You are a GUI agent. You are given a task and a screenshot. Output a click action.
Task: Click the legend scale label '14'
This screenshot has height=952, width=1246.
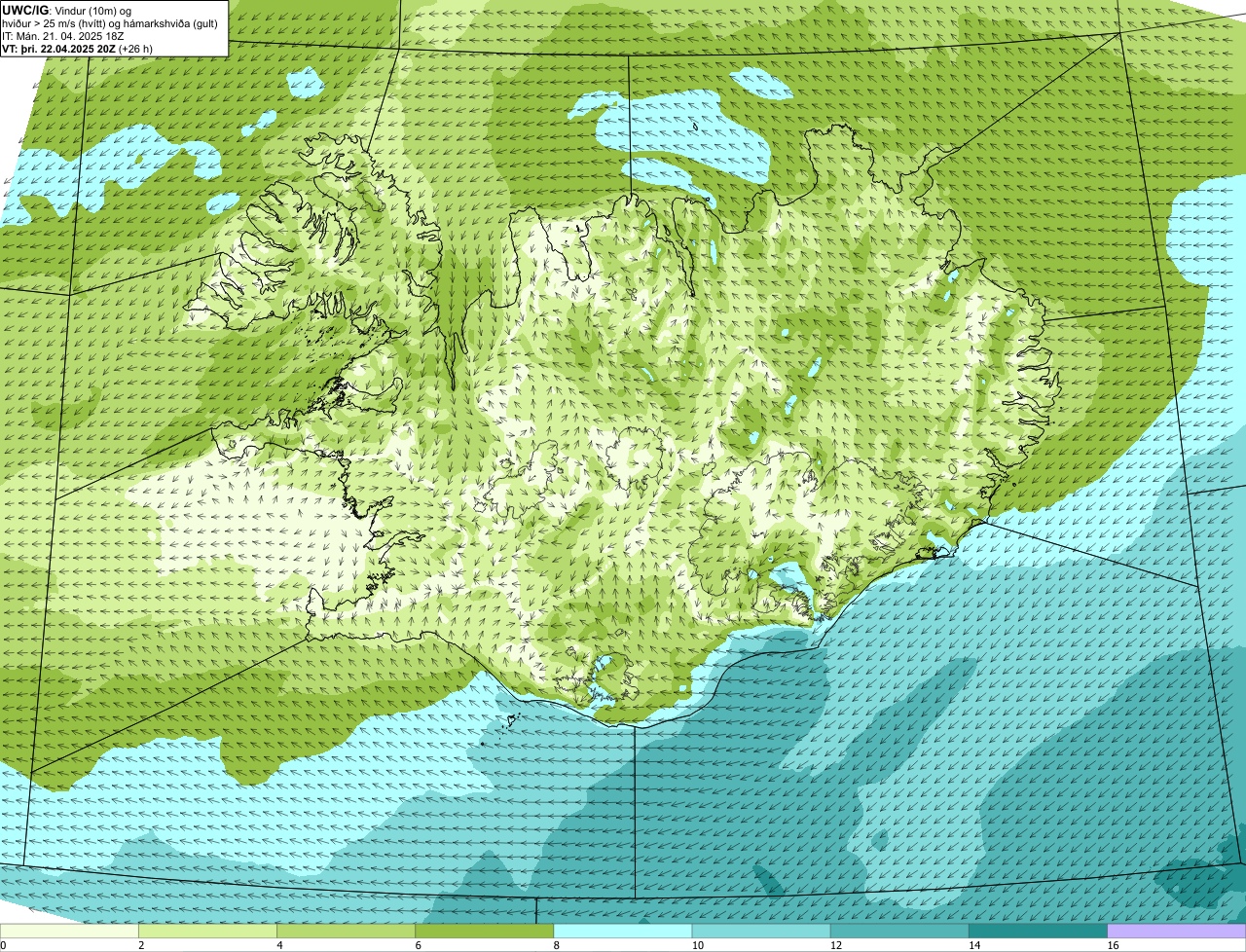(975, 945)
